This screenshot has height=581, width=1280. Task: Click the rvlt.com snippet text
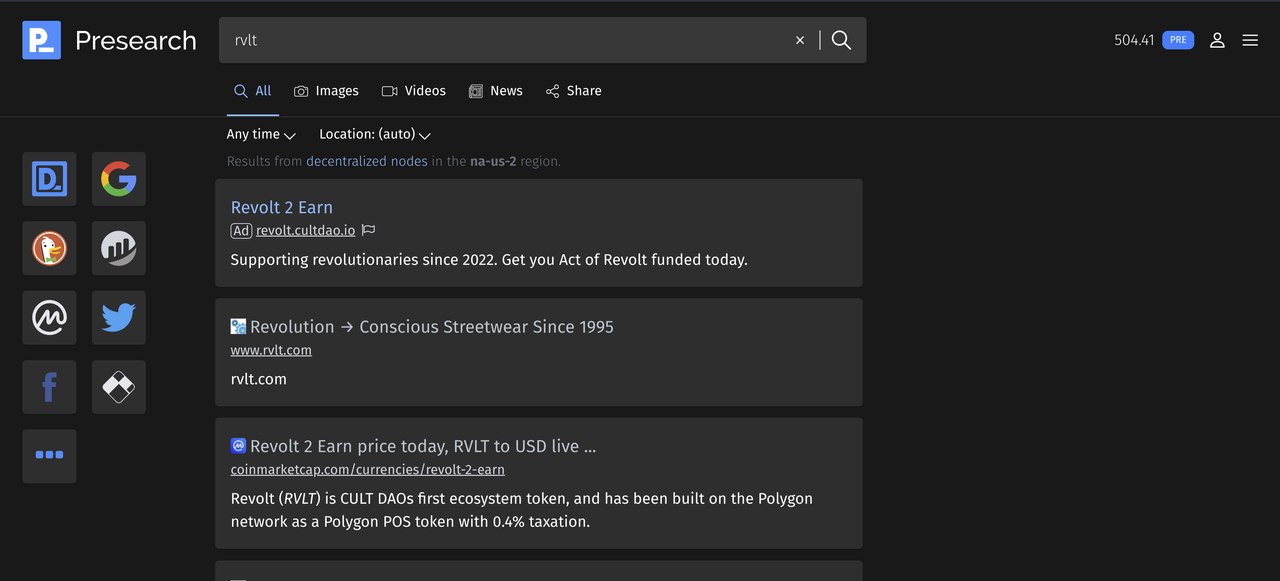pyautogui.click(x=258, y=379)
